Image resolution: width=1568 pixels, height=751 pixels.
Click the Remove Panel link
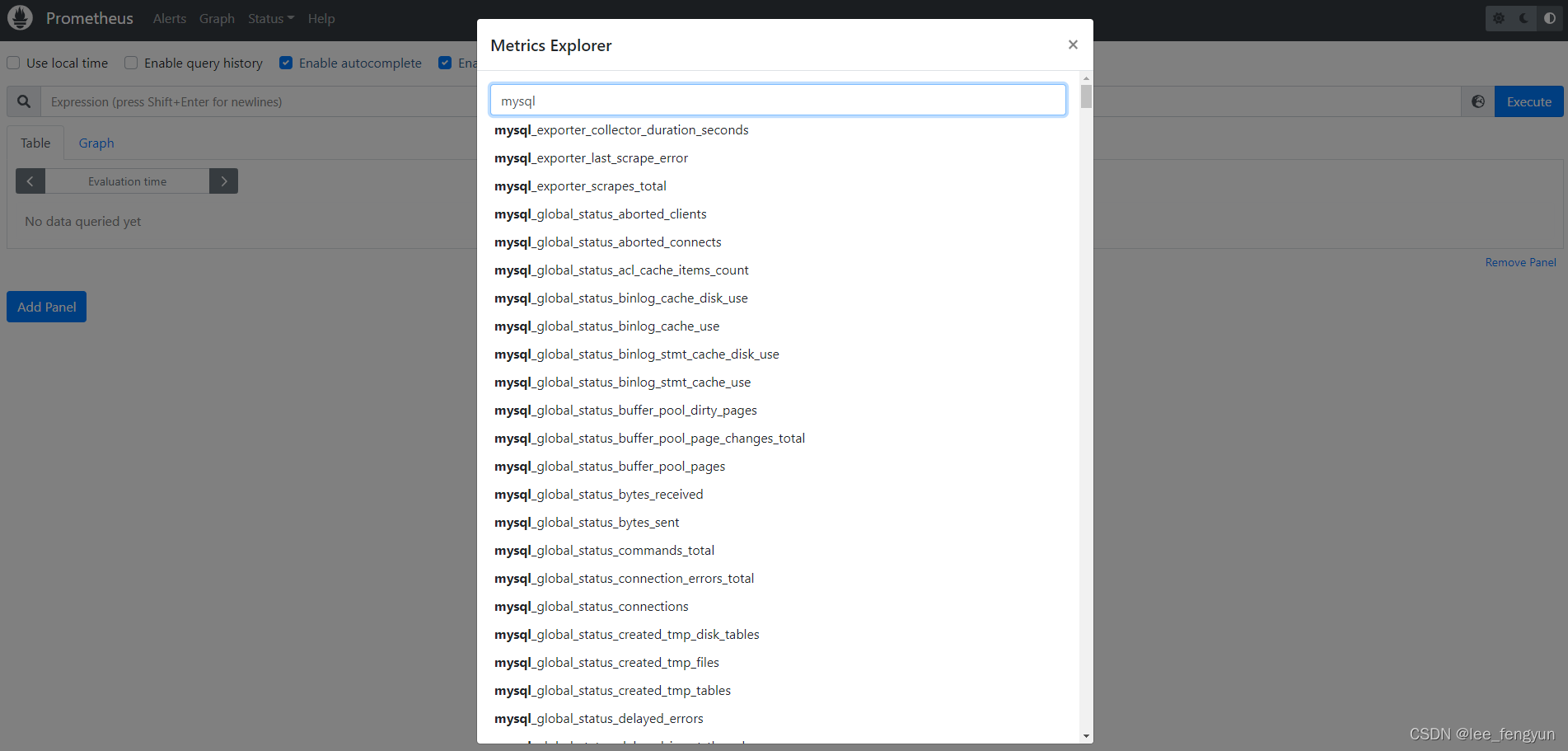[x=1520, y=262]
